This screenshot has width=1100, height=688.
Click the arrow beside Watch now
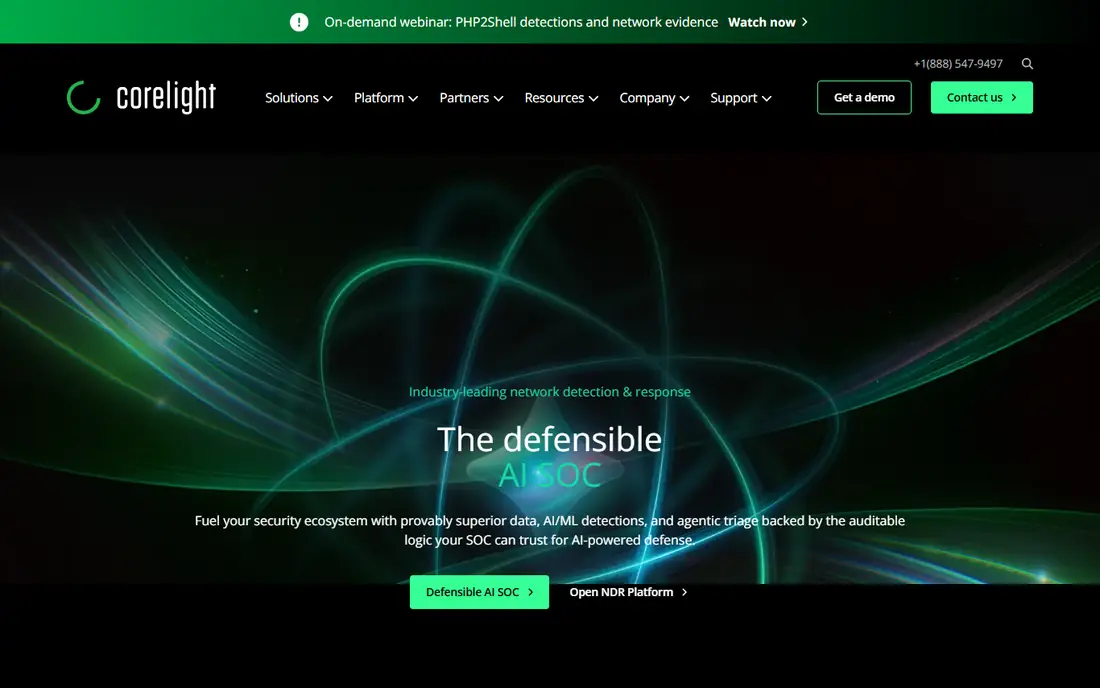coord(805,22)
